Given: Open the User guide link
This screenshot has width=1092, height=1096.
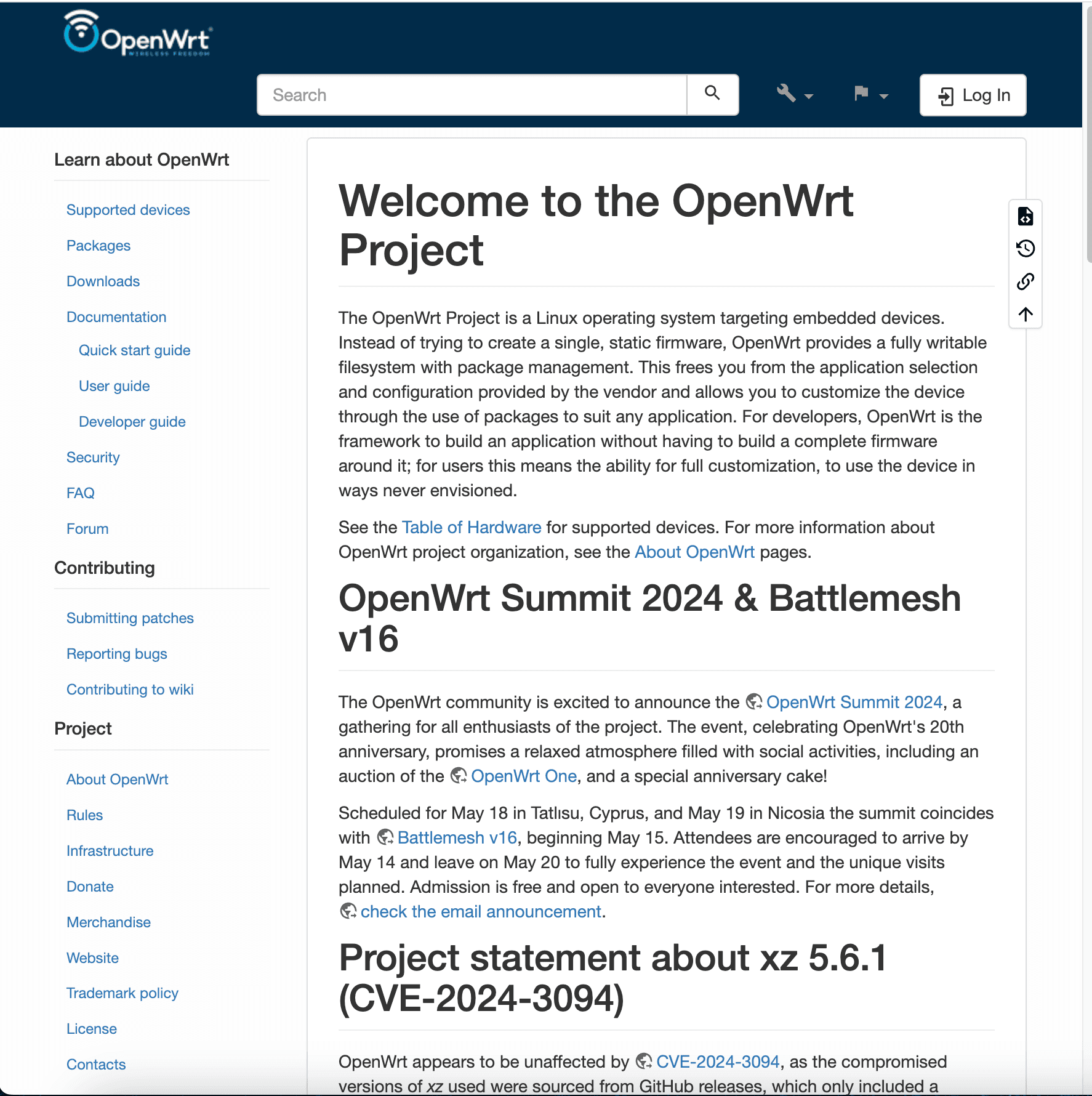Looking at the screenshot, I should click(114, 386).
